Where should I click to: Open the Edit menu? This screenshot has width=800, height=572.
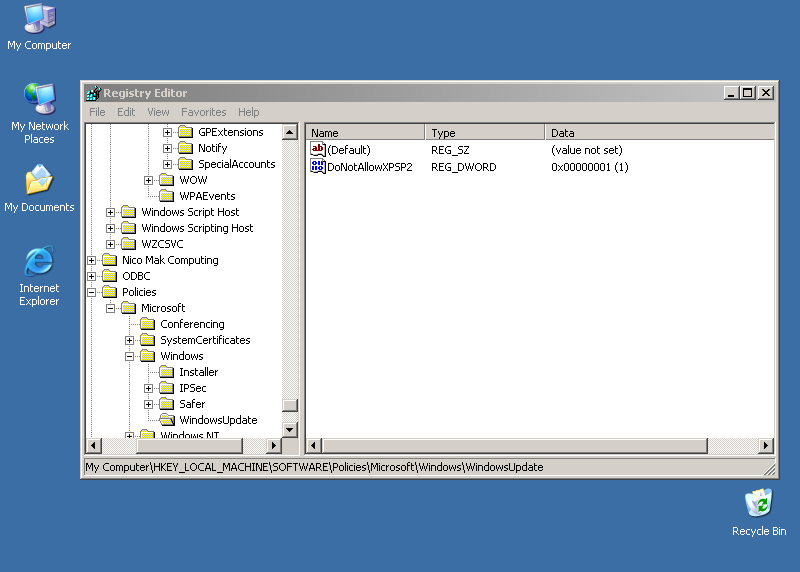[x=126, y=112]
